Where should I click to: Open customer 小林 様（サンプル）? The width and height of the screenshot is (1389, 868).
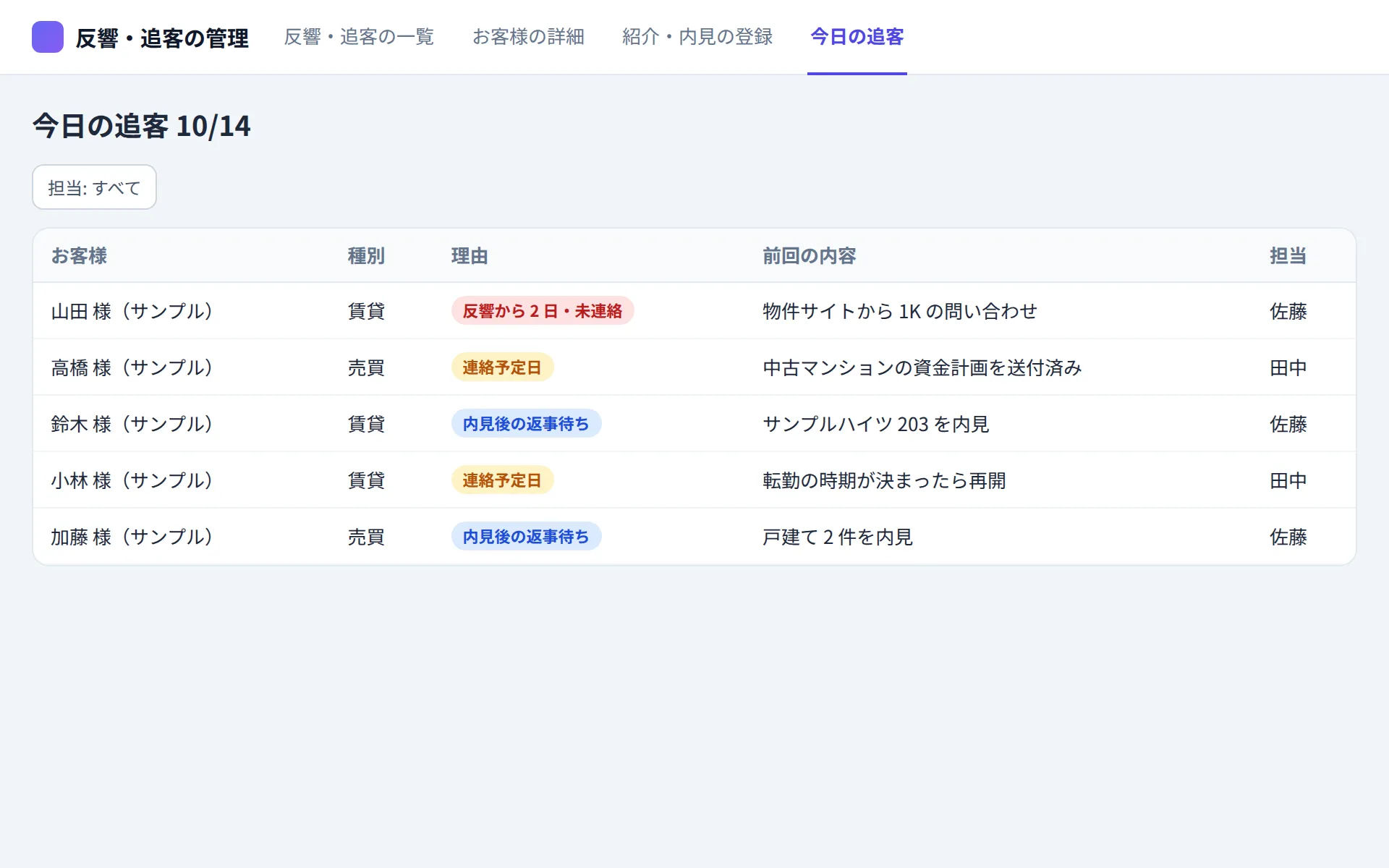pyautogui.click(x=132, y=480)
